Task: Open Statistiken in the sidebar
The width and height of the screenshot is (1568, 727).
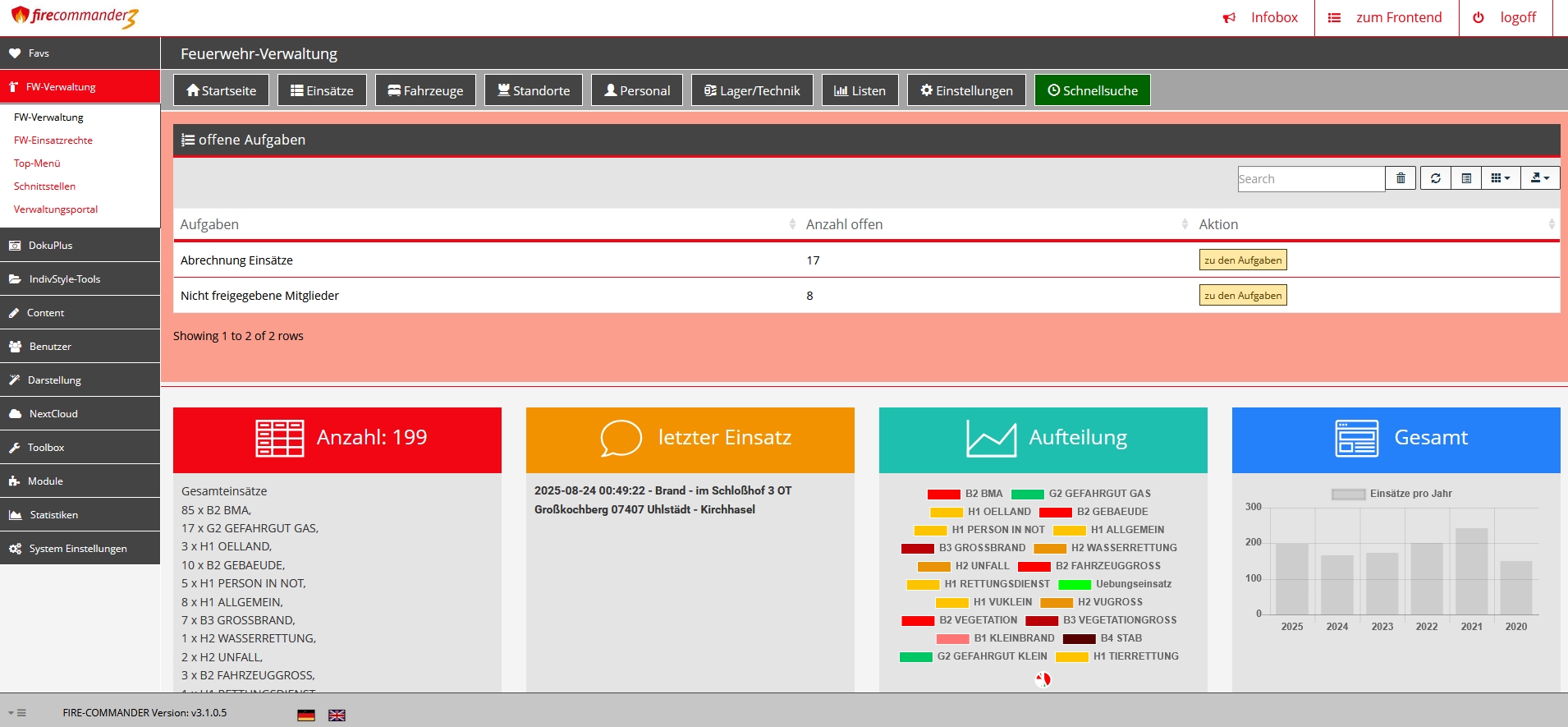Action: point(54,515)
